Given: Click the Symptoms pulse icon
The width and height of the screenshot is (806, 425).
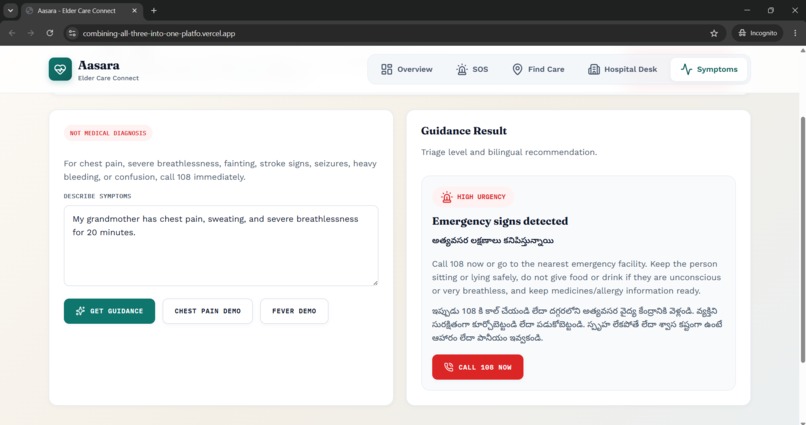Looking at the screenshot, I should click(x=686, y=69).
